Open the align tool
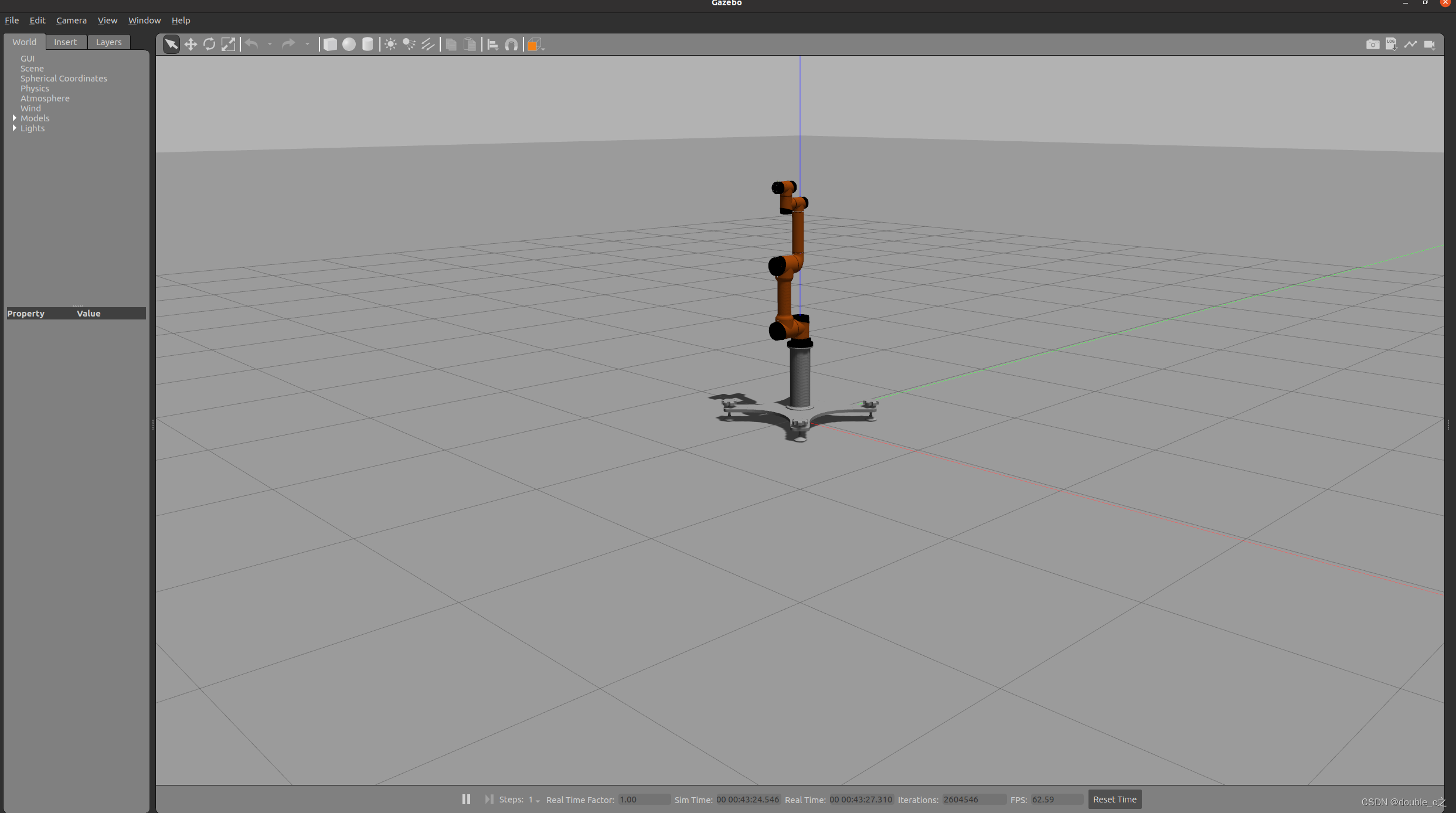 click(x=493, y=45)
